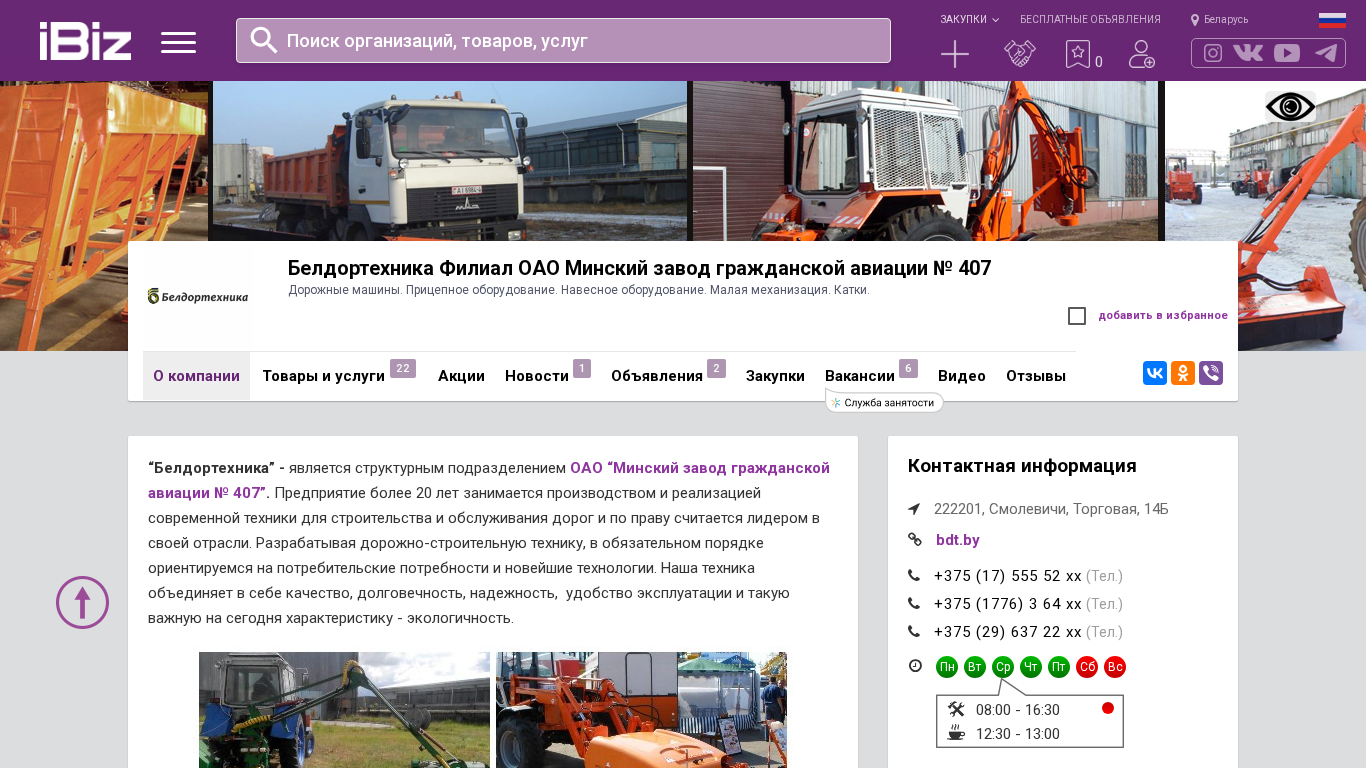Click the Russian flag language icon

pyautogui.click(x=1332, y=20)
